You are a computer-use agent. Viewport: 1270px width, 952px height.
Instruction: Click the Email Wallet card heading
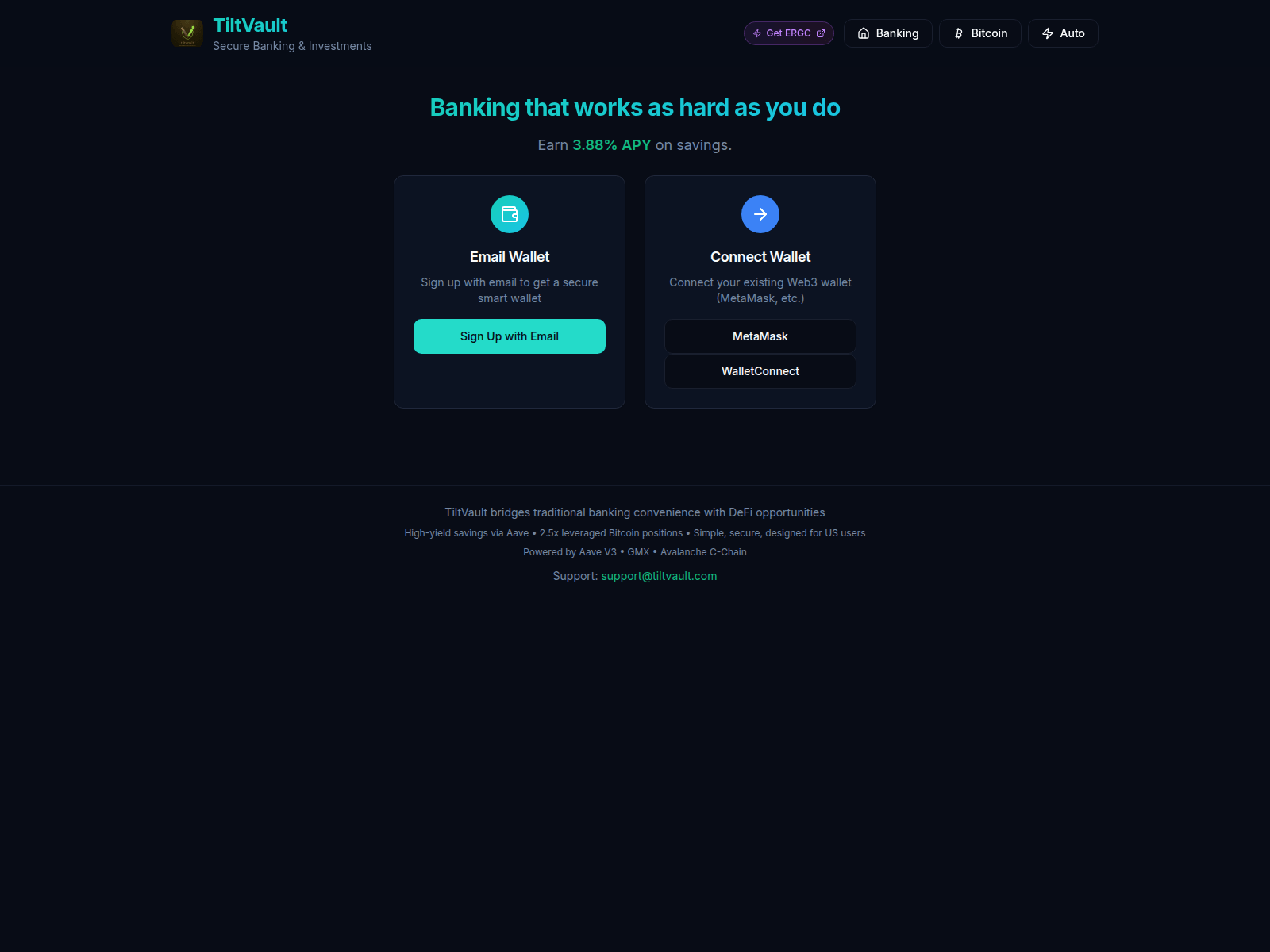[510, 257]
